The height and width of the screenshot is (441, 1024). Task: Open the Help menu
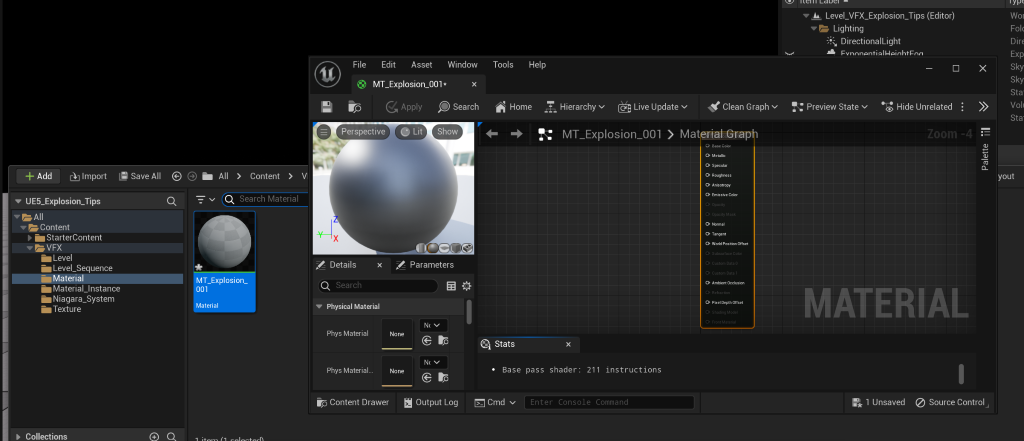pos(537,65)
